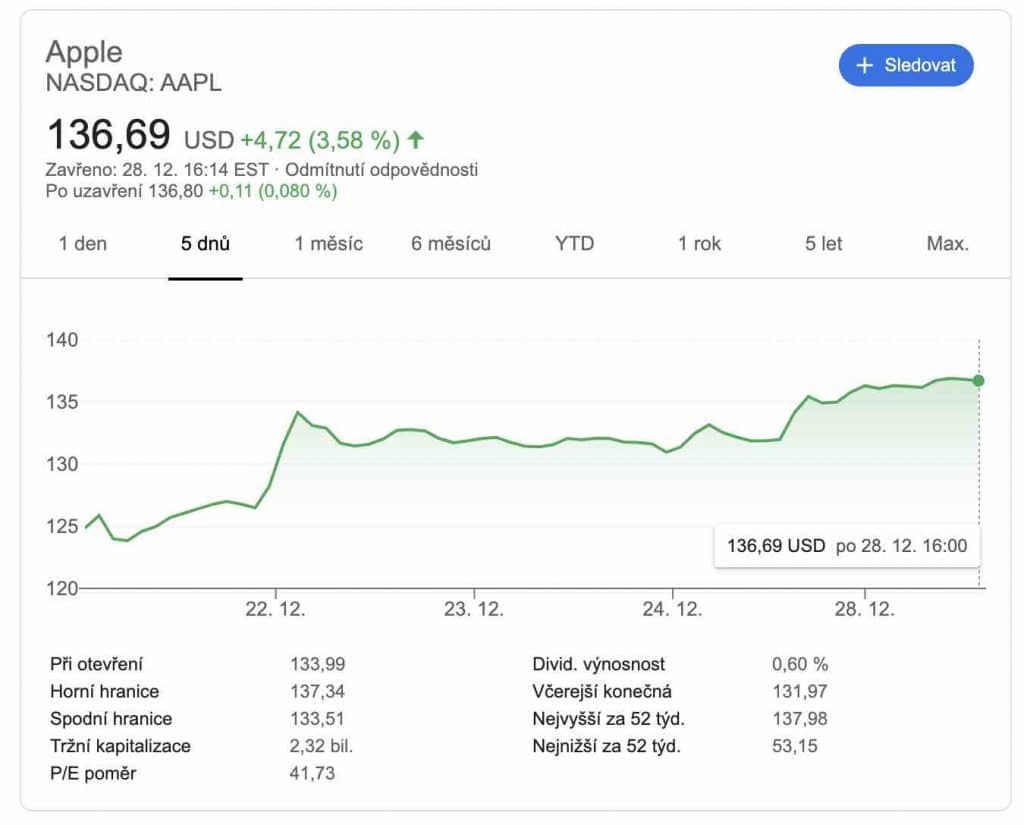Click the 136,69 USD chart tooltip
The width and height of the screenshot is (1024, 825).
point(846,546)
